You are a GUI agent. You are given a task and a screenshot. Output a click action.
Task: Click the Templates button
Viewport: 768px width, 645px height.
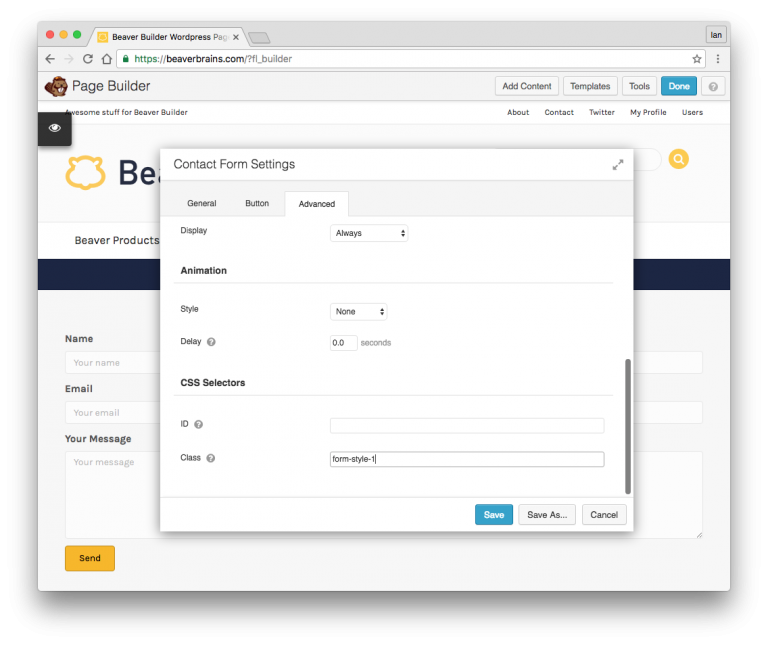pyautogui.click(x=590, y=86)
